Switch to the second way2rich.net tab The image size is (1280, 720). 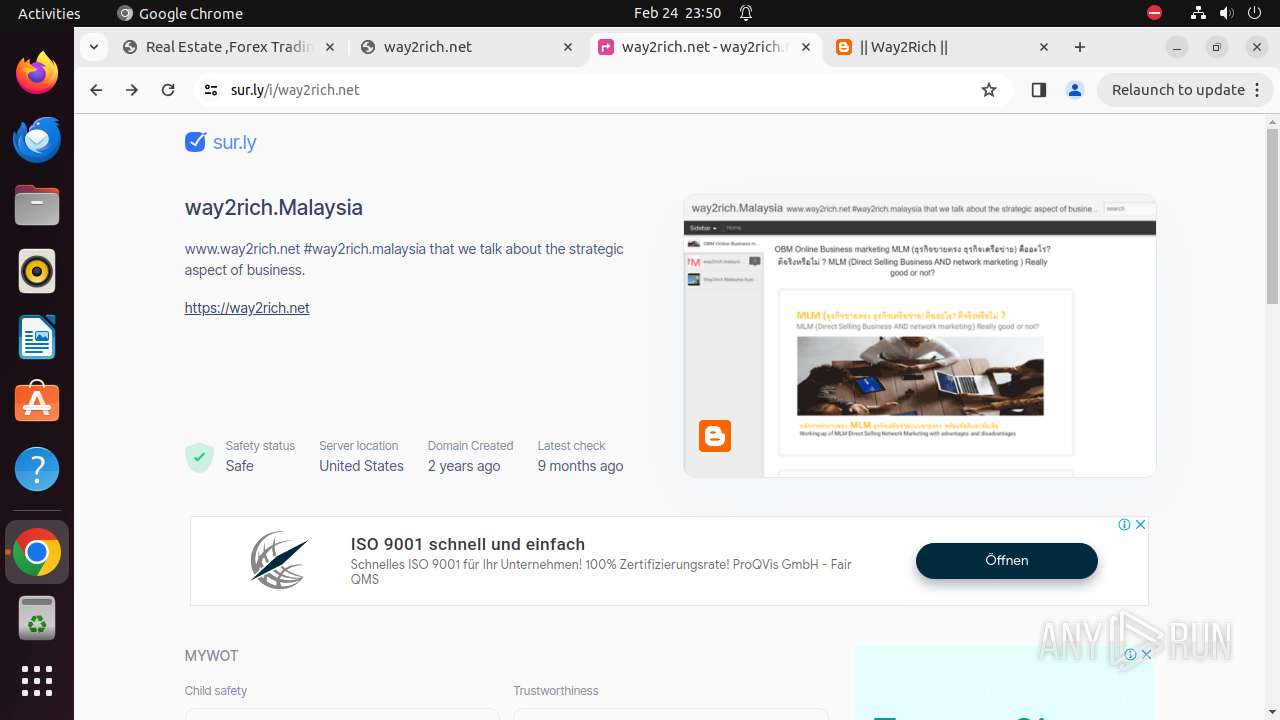(x=466, y=47)
